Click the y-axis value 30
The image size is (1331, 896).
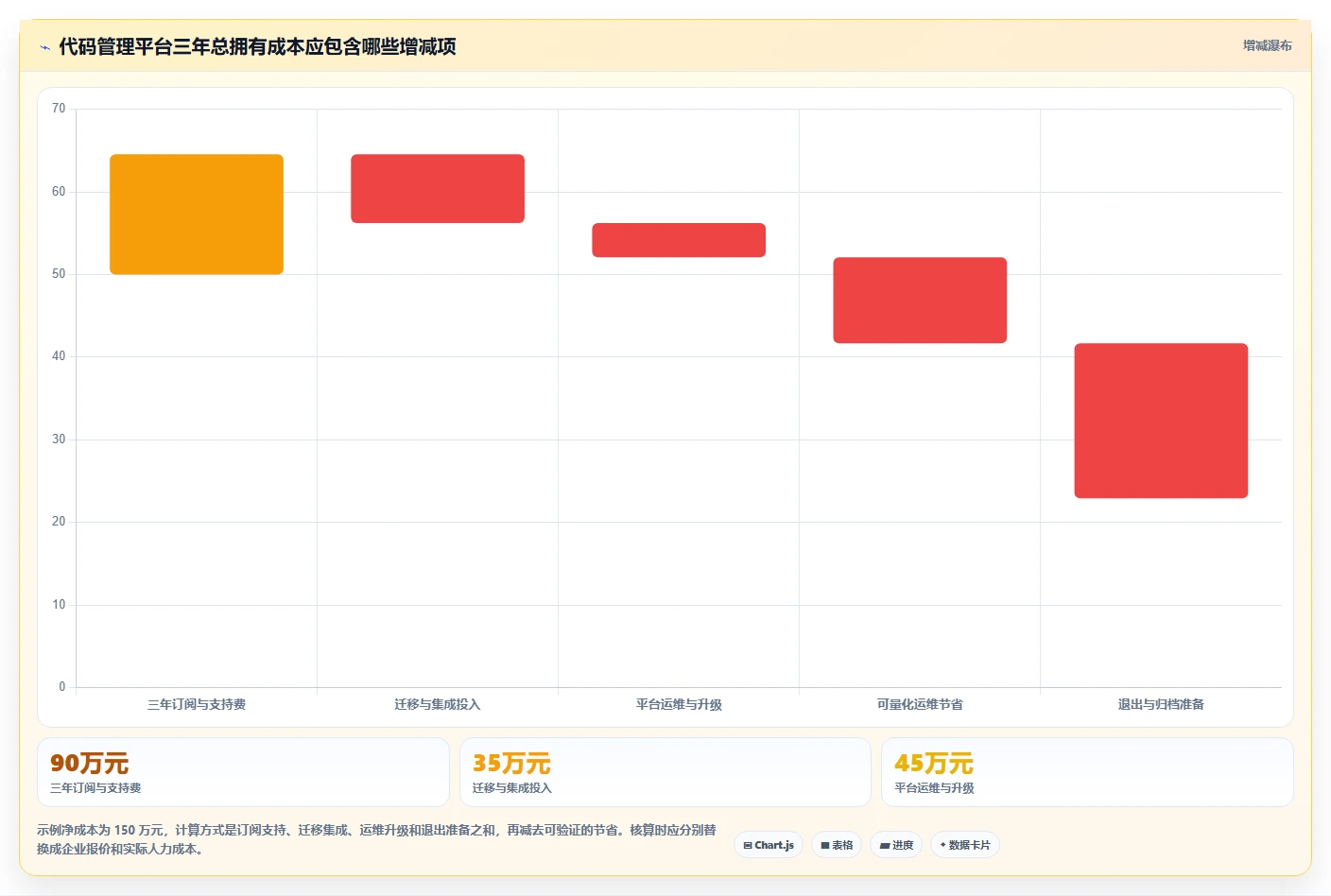(x=59, y=439)
